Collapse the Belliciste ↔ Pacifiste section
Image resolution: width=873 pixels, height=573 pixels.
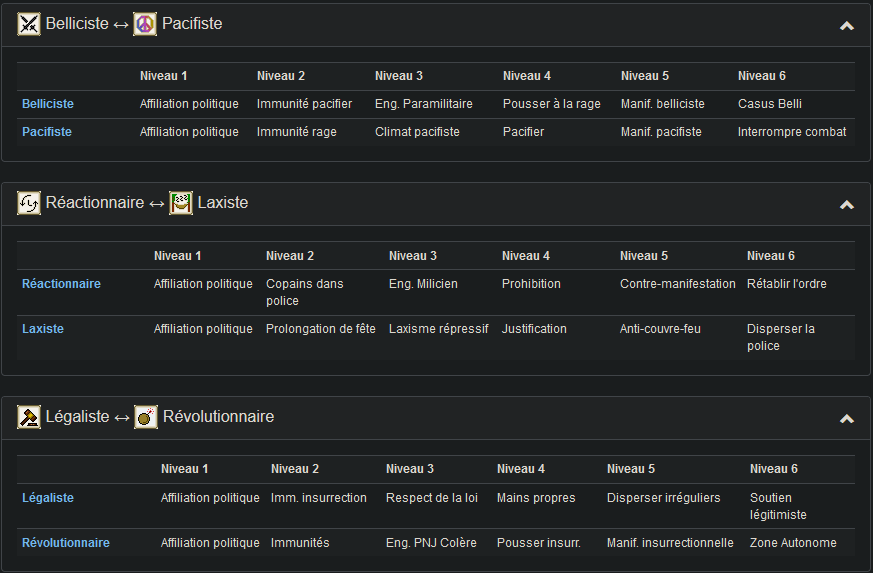[x=846, y=25]
